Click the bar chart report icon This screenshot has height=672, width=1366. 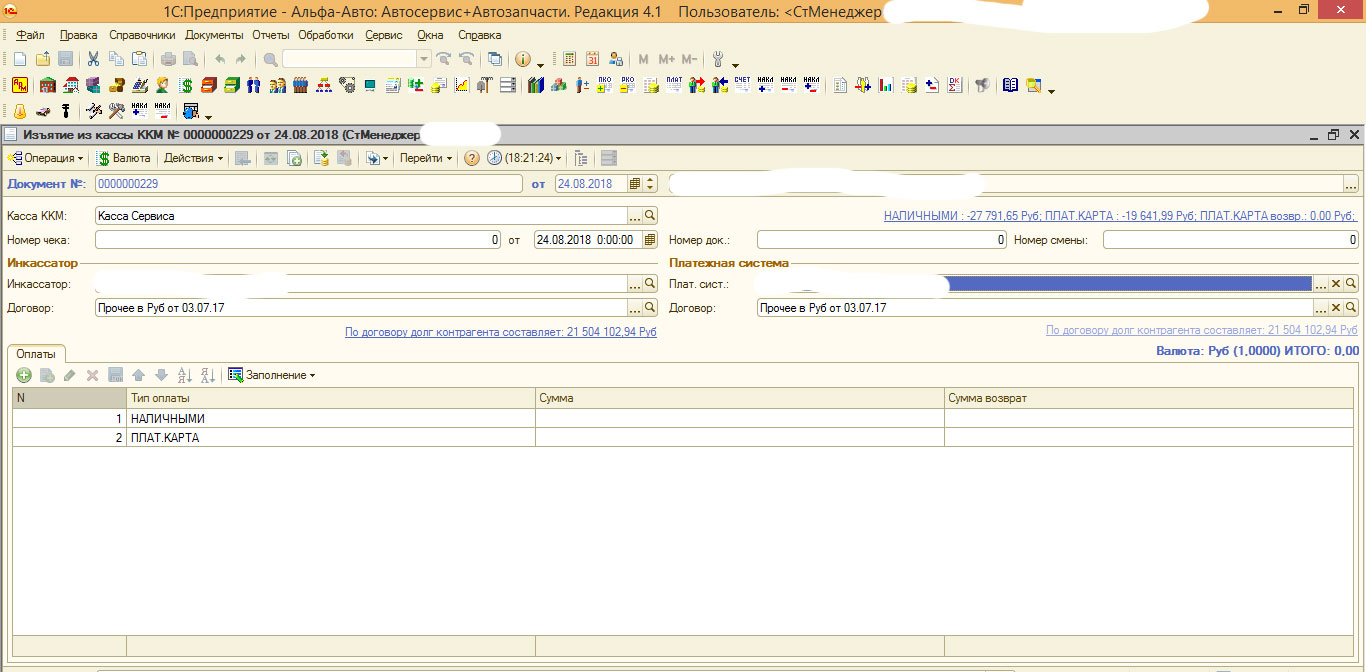click(886, 85)
